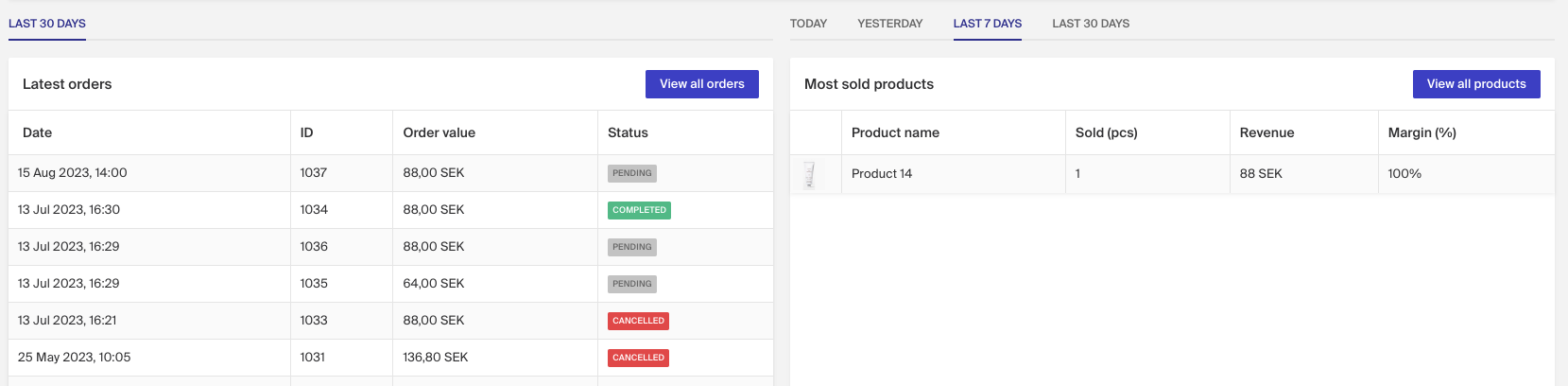Open order dated 13 Jul 2023, 16:21

coord(67,321)
